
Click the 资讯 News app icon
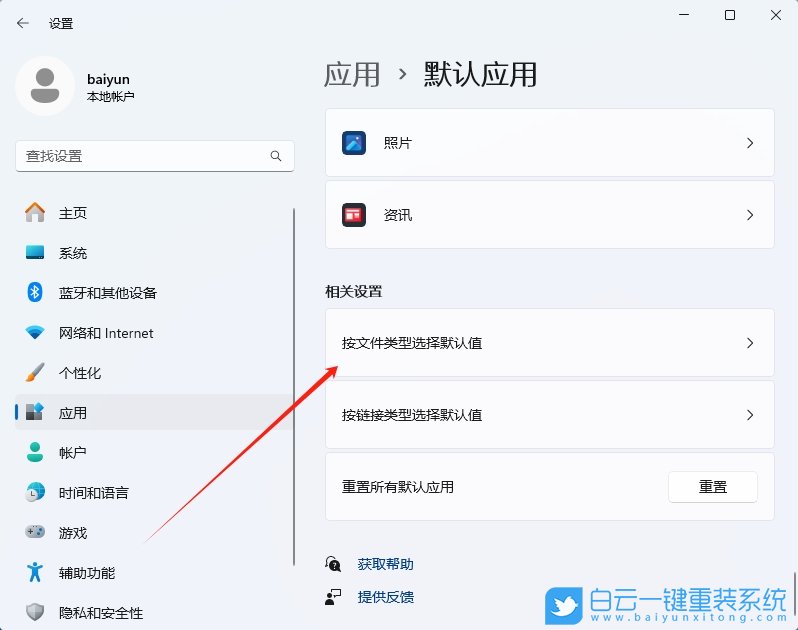click(x=354, y=215)
